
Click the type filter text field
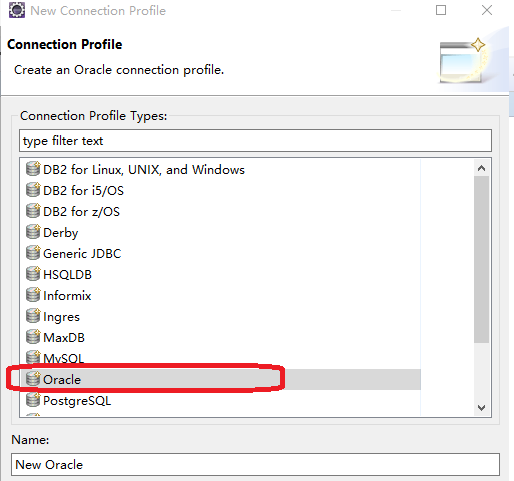255,141
